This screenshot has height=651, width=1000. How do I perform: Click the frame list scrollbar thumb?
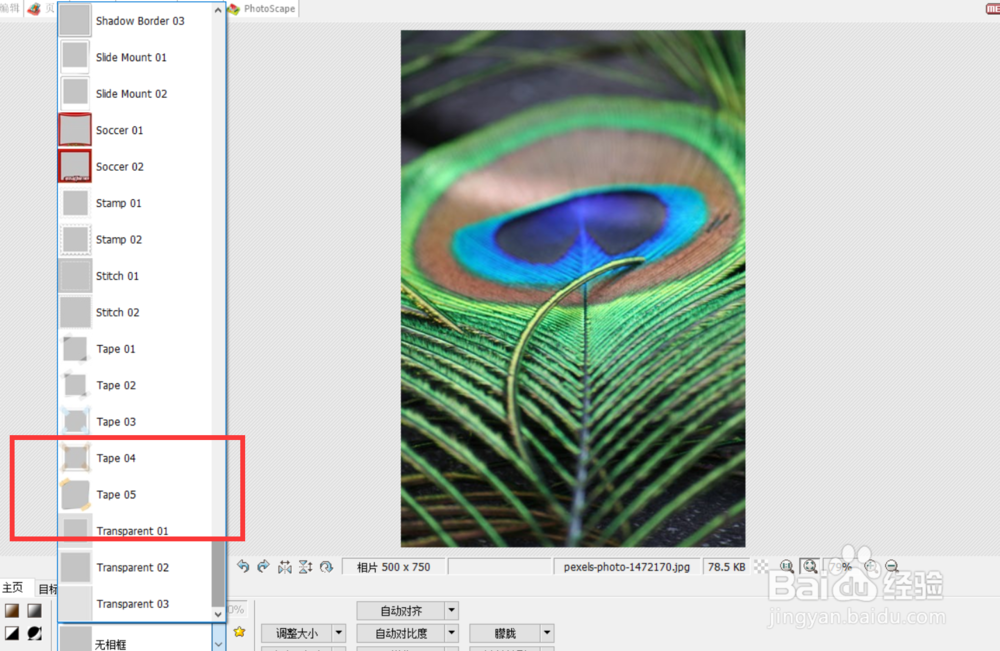click(x=218, y=573)
